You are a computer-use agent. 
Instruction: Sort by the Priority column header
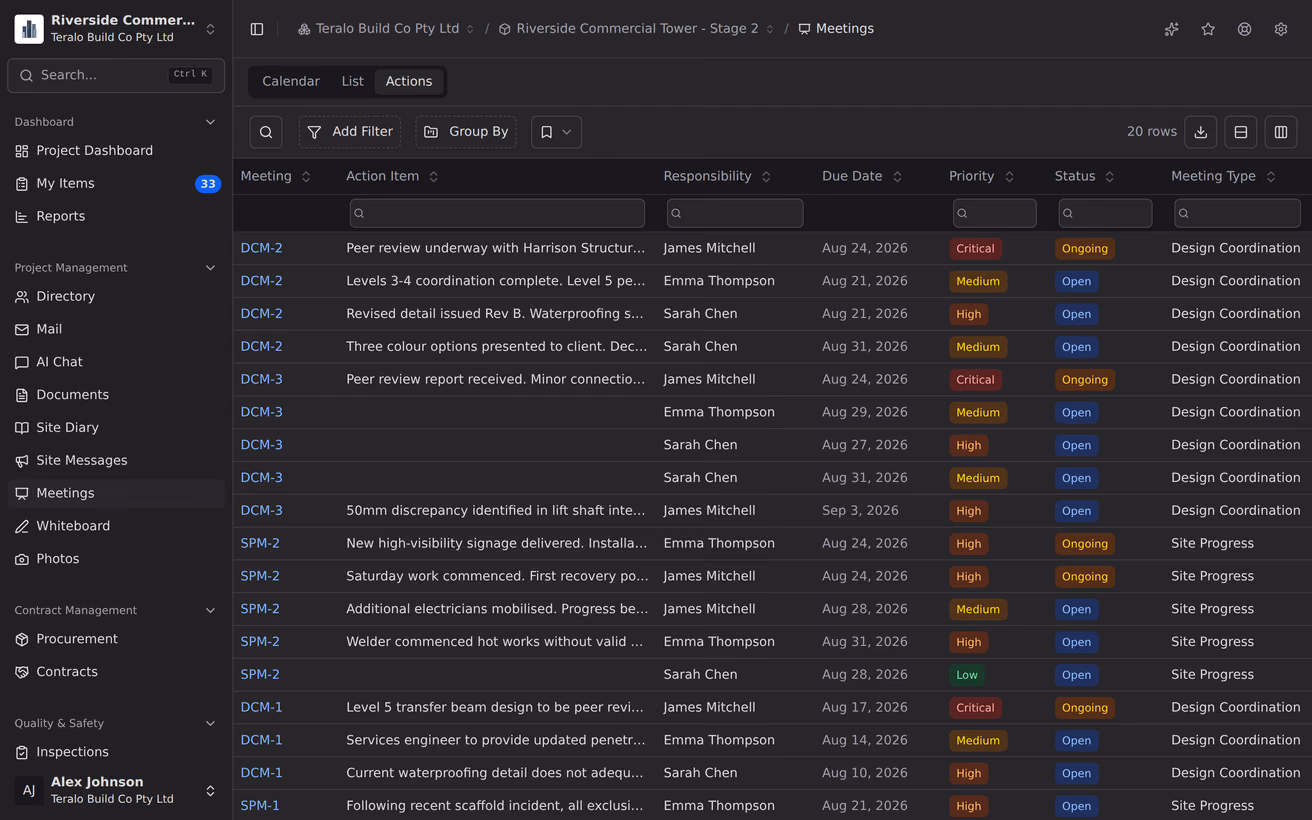[x=982, y=176]
